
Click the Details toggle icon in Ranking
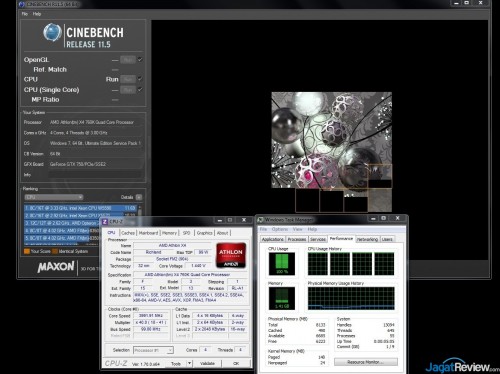click(139, 197)
